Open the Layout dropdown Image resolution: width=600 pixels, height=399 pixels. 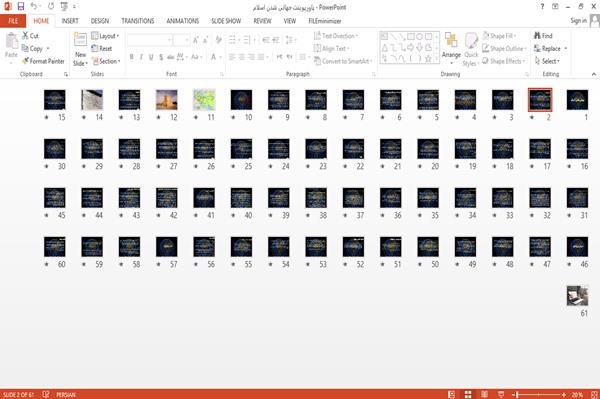pos(105,36)
